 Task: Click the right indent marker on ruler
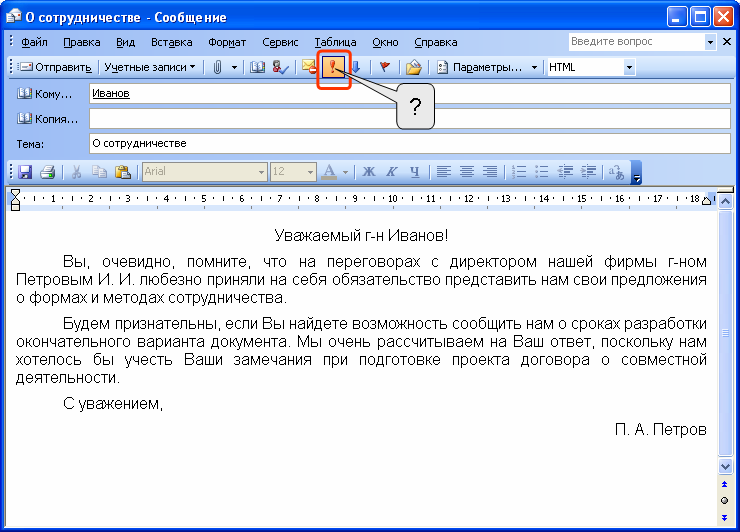point(706,201)
